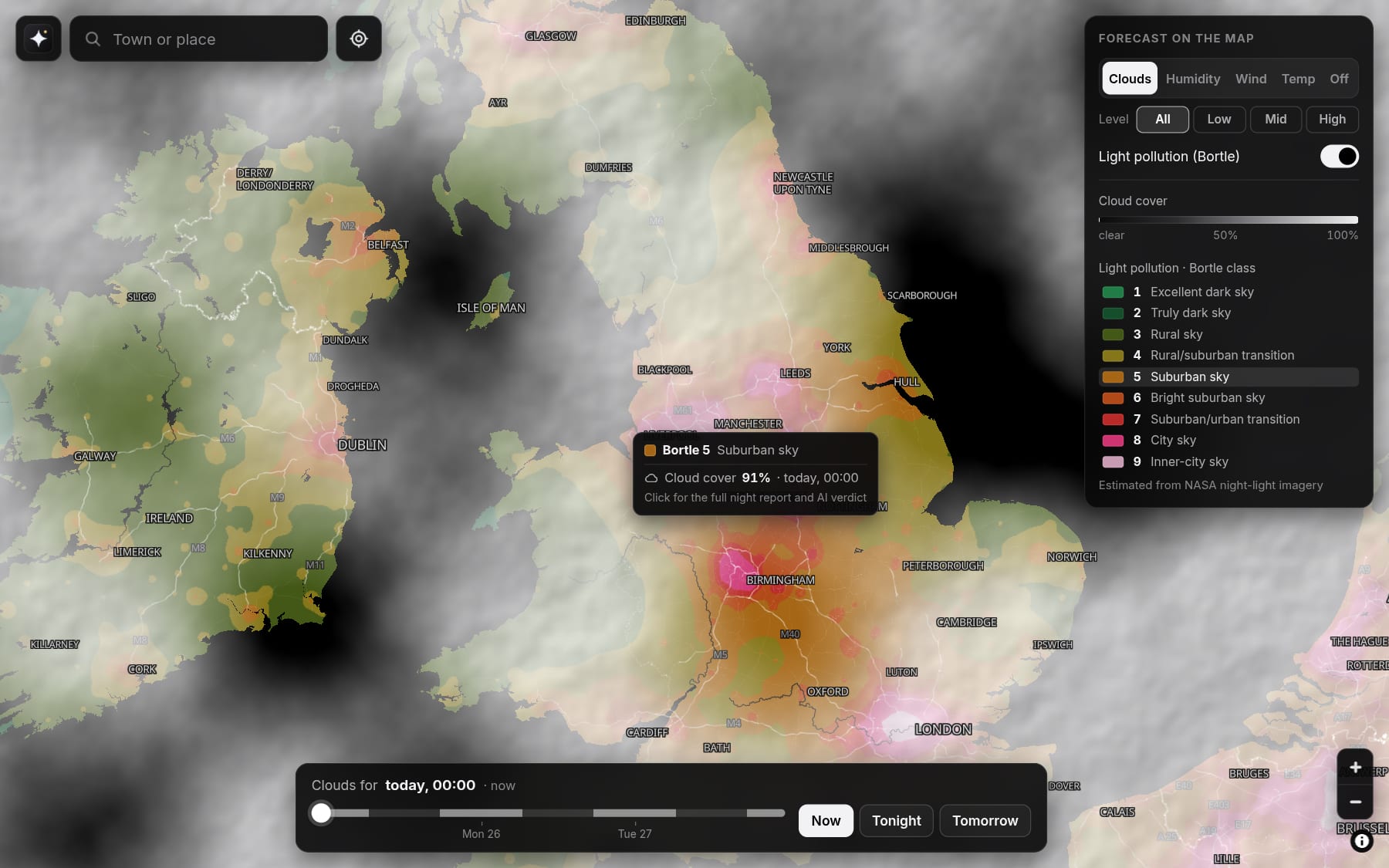Click Bortle 8 City sky swatch

[1113, 441]
